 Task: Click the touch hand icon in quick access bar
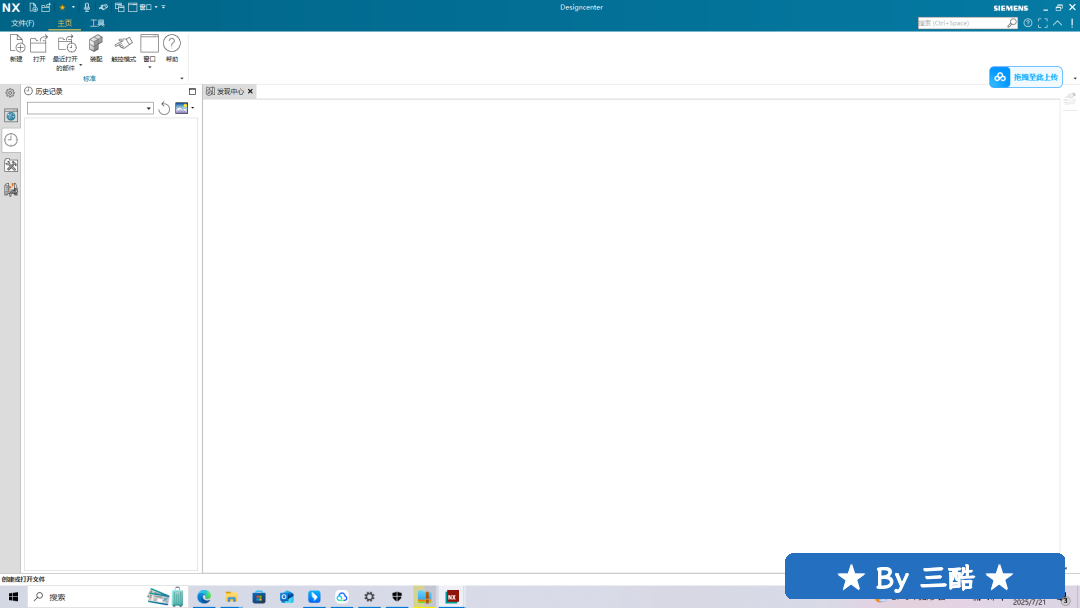[103, 8]
